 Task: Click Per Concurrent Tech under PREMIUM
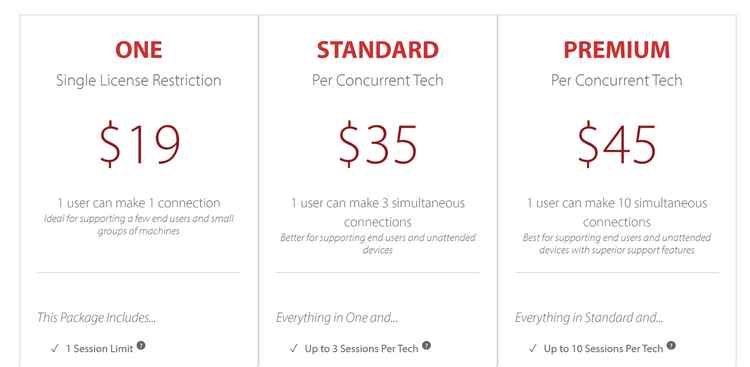click(617, 80)
